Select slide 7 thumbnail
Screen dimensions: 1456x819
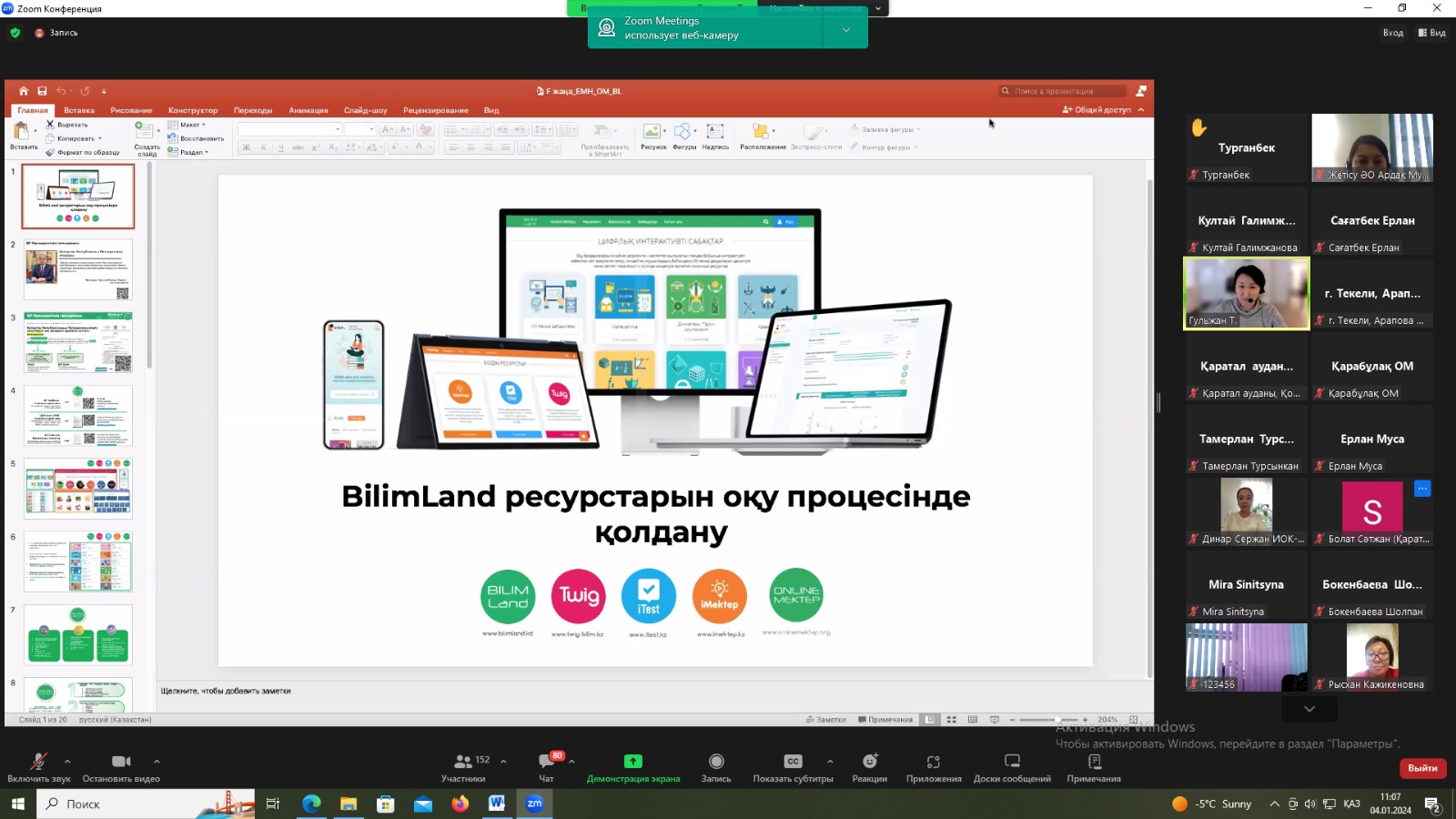click(78, 634)
